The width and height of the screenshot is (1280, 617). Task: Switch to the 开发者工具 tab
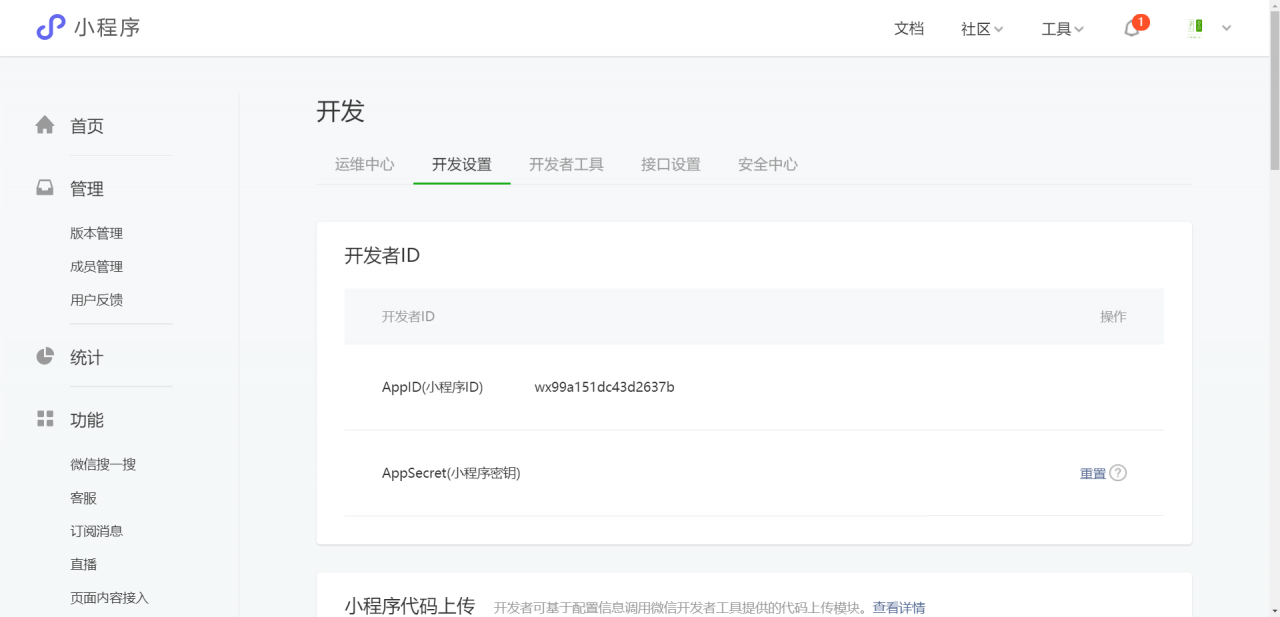point(566,164)
